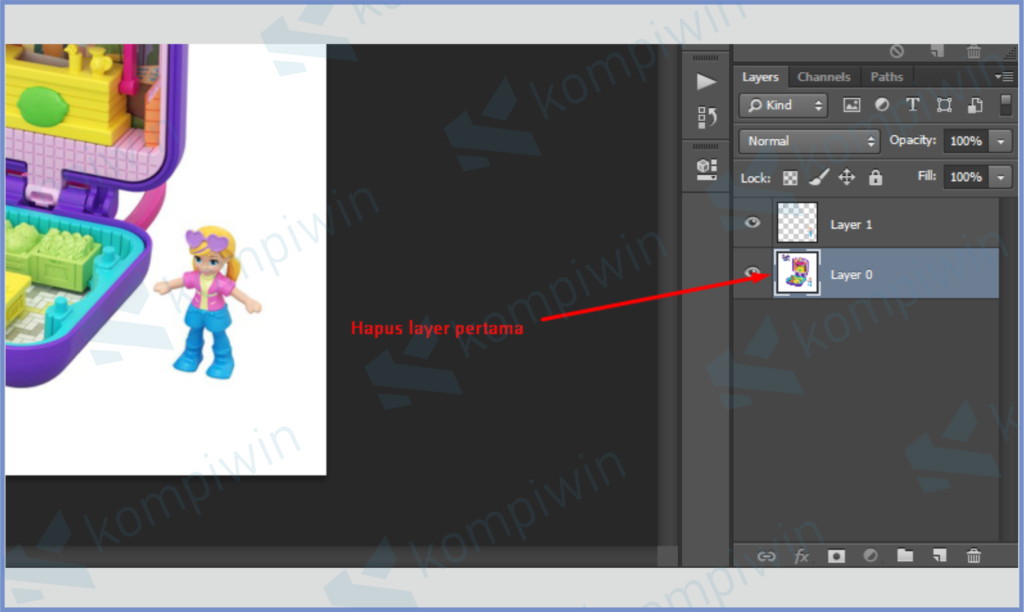Switch to the Paths tab
1024x612 pixels.
886,77
